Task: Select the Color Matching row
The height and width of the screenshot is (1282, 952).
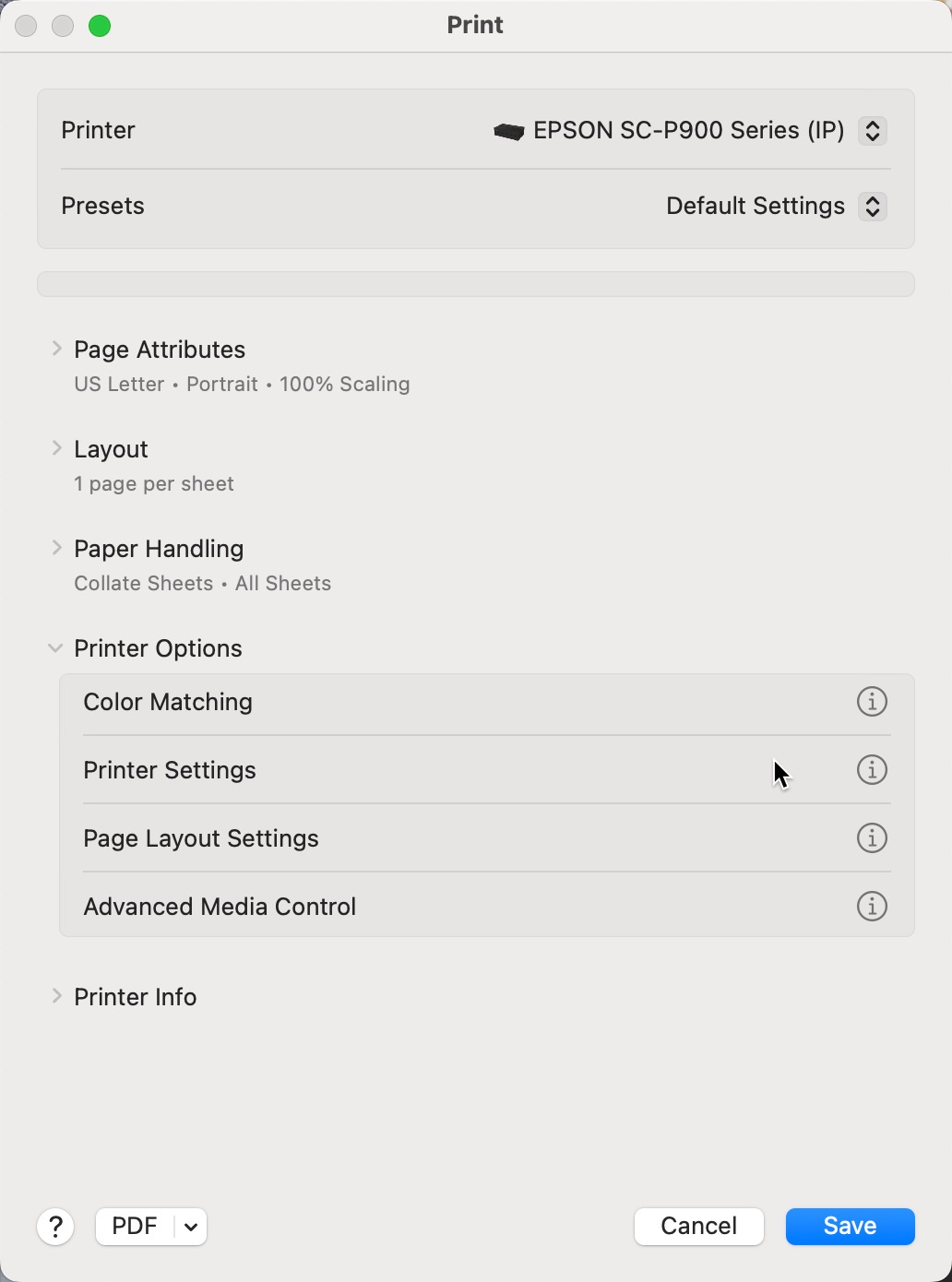Action: coord(168,702)
